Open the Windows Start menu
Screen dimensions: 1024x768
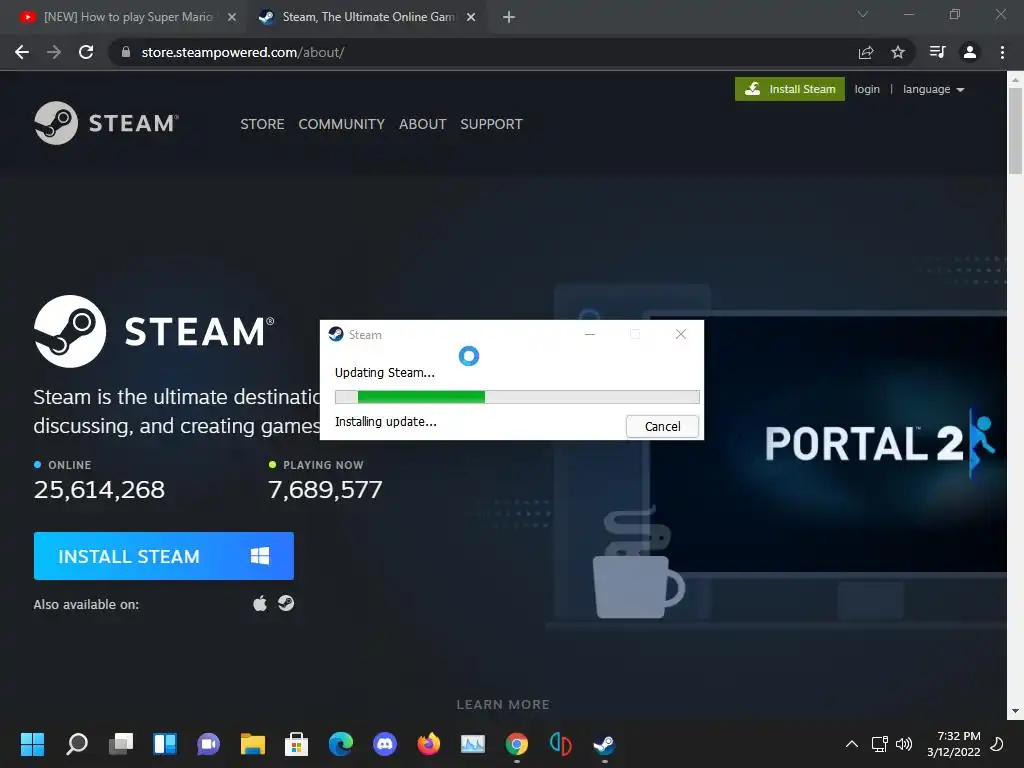point(32,744)
